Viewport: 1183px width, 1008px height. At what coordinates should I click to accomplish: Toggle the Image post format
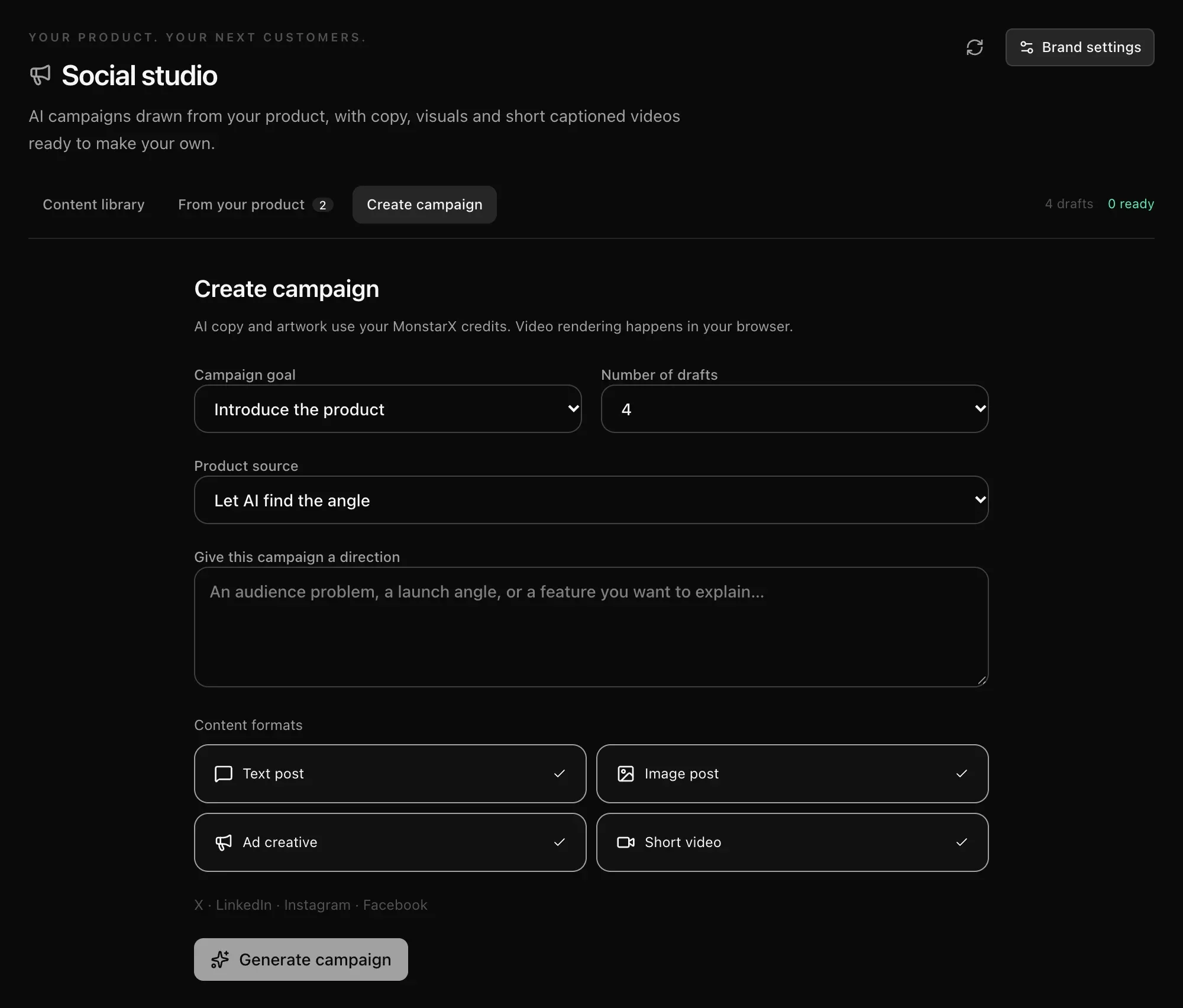click(792, 774)
